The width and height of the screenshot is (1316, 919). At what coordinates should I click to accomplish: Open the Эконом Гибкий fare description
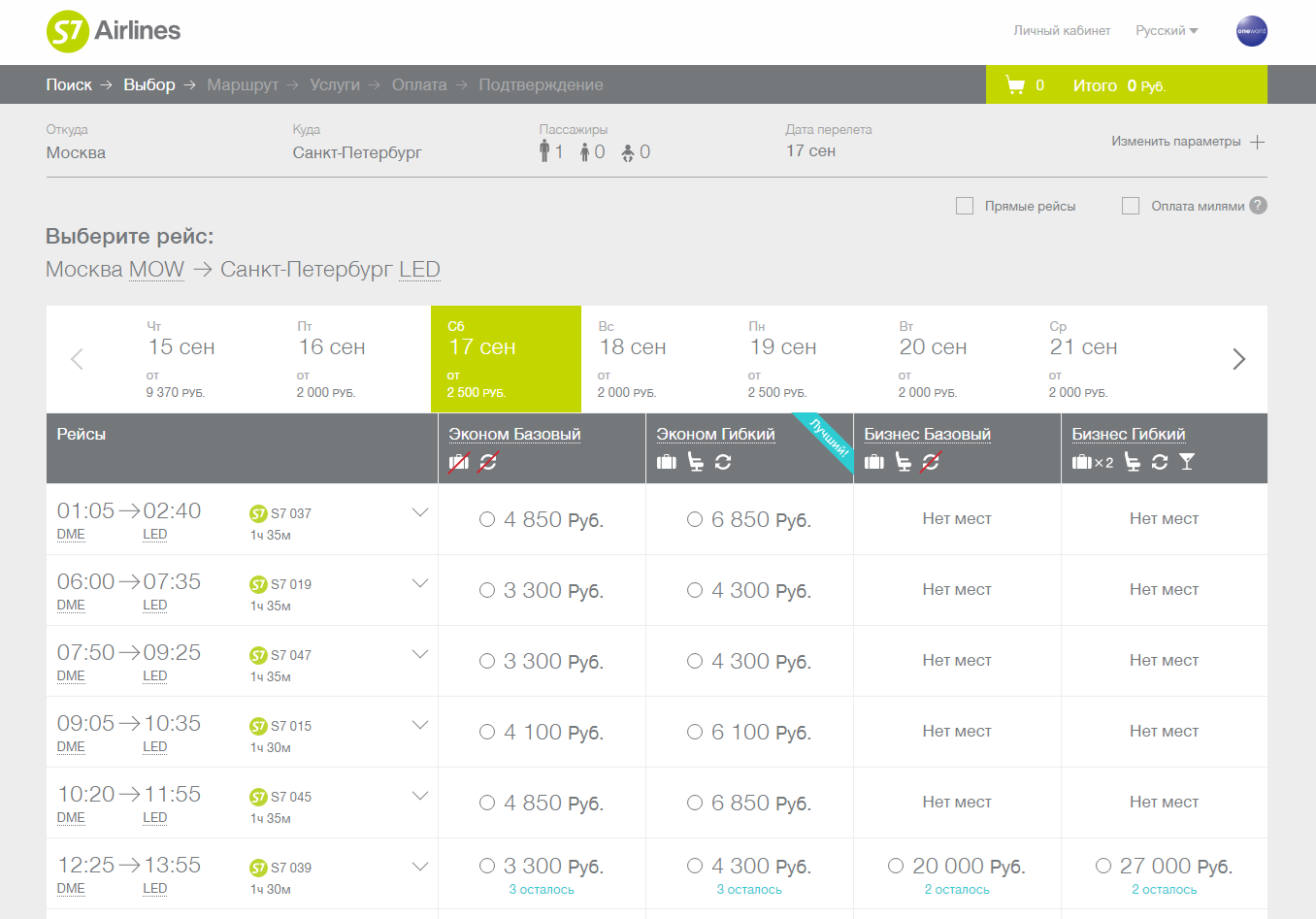tap(715, 434)
